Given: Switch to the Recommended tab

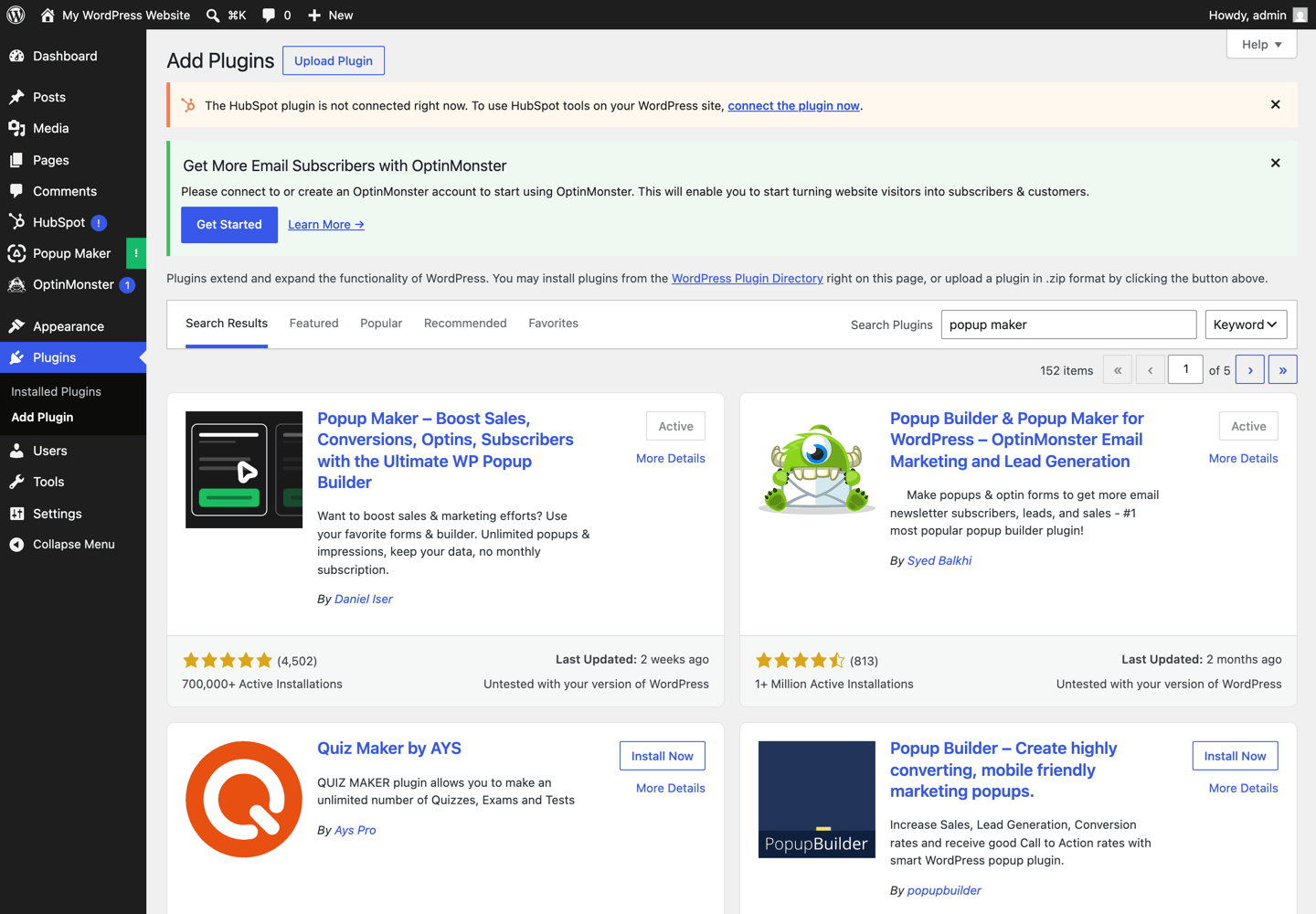Looking at the screenshot, I should click(x=465, y=324).
